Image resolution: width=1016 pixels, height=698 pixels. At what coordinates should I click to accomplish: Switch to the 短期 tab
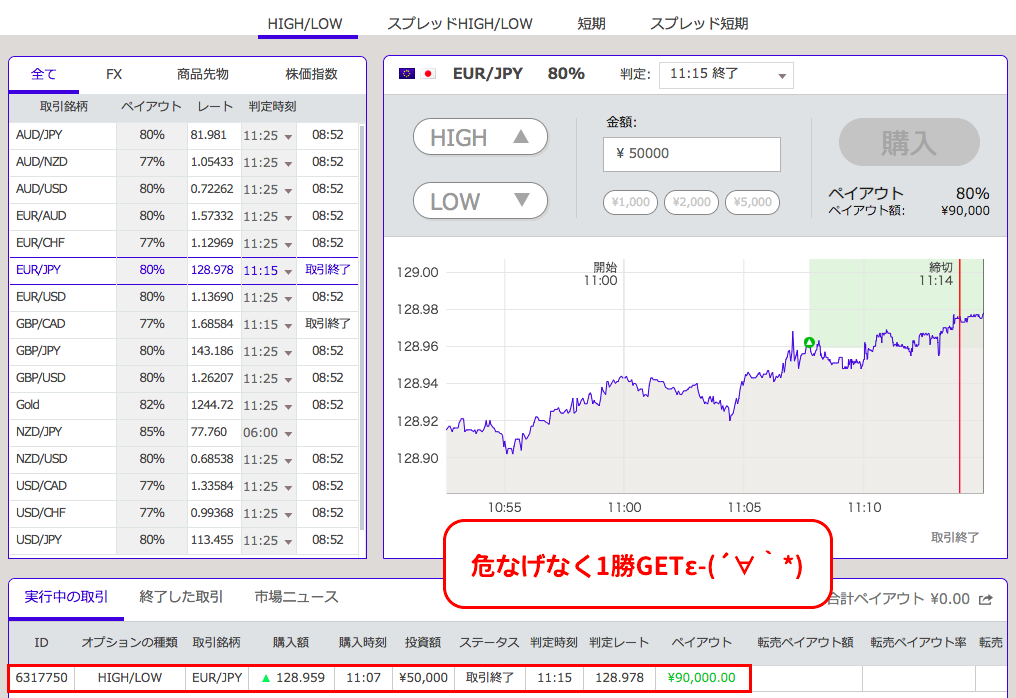pos(591,23)
